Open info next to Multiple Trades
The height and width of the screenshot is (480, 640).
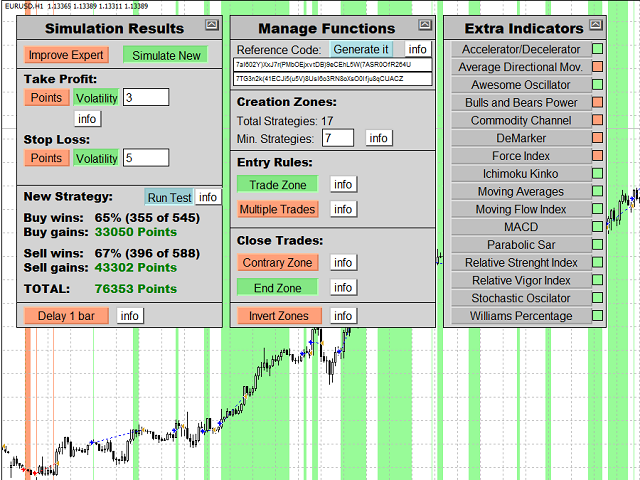click(343, 209)
